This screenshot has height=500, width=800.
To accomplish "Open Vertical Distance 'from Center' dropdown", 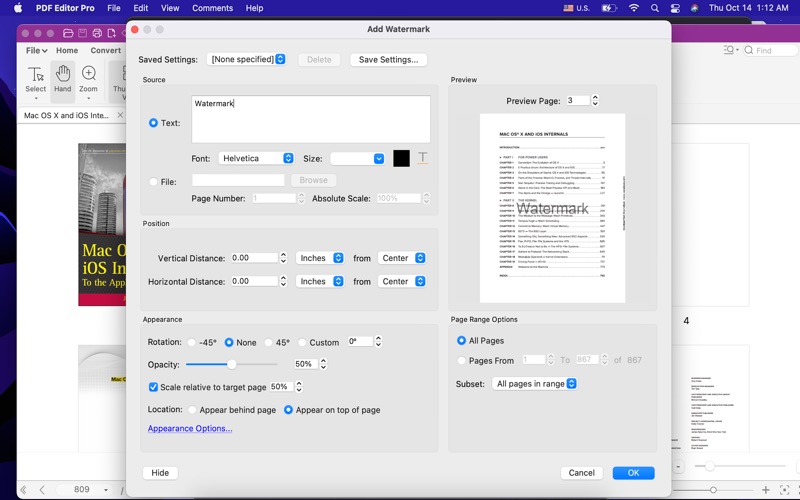I will tap(402, 258).
